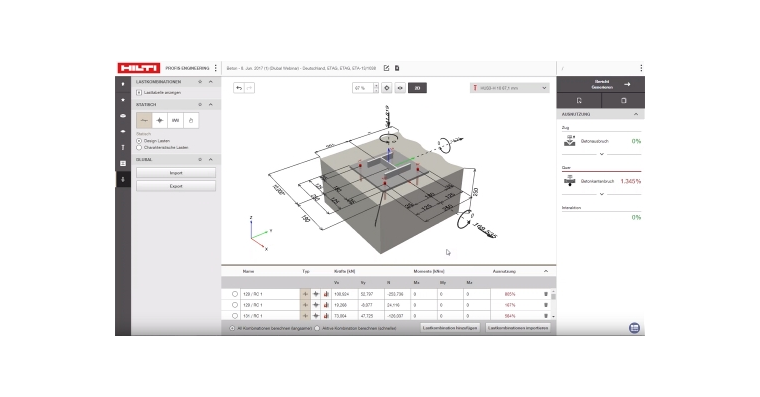Select the radio button of the 805% row
This screenshot has height=397, width=760.
235,294
